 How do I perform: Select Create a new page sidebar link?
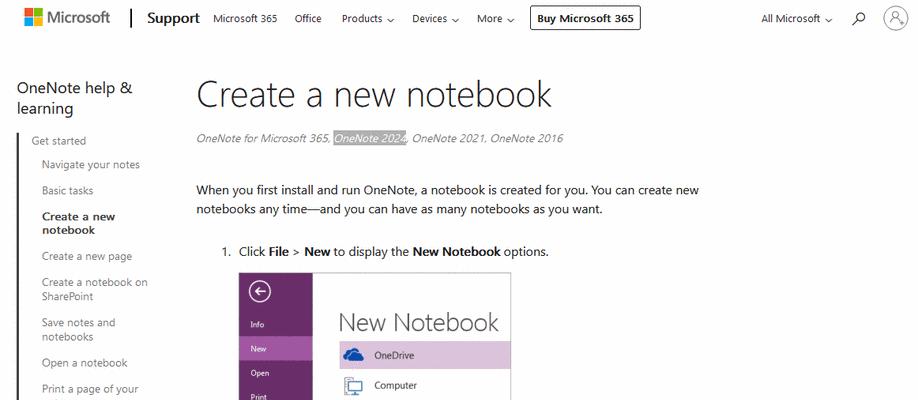[87, 256]
